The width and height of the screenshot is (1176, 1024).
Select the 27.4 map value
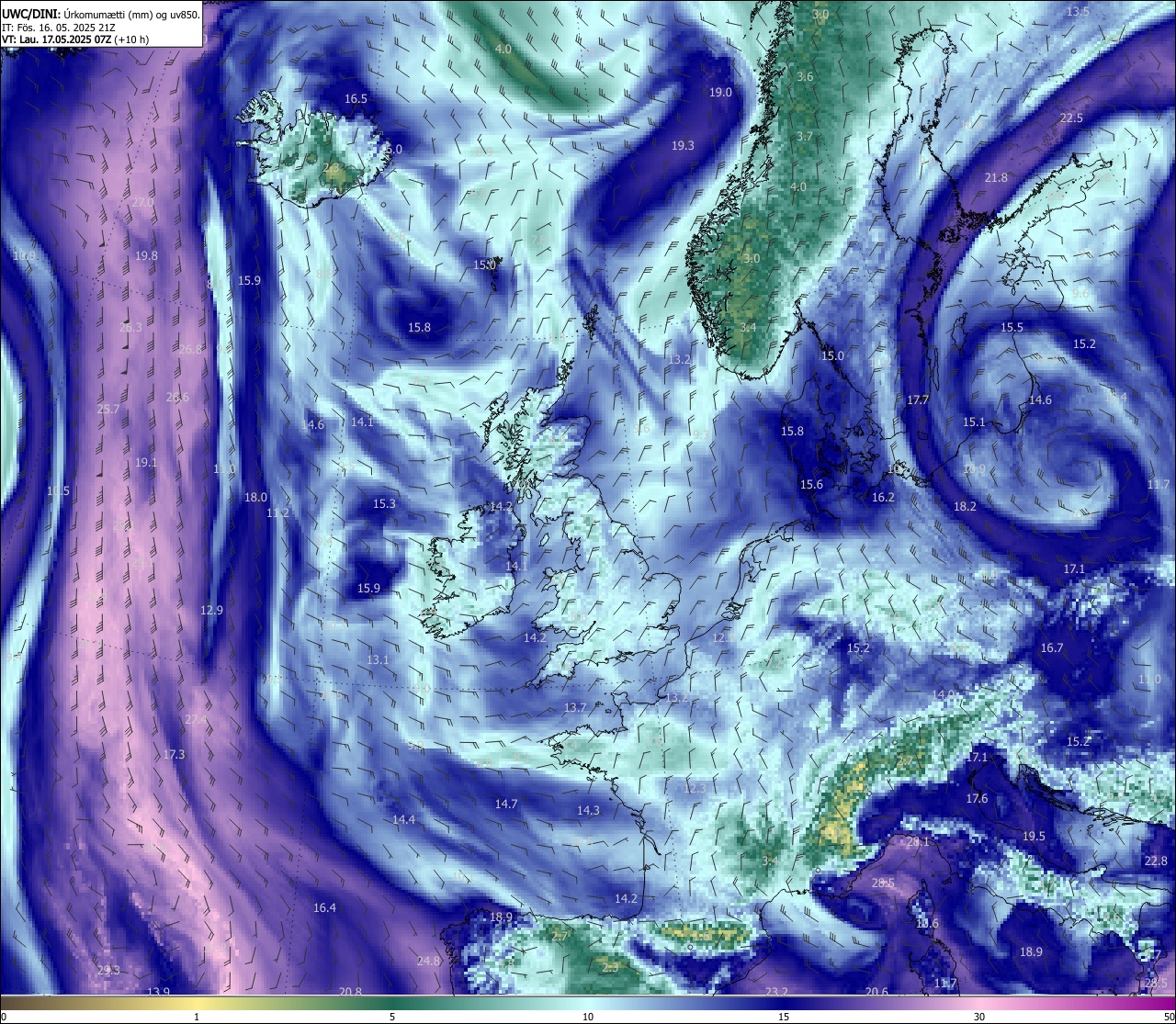pos(196,719)
